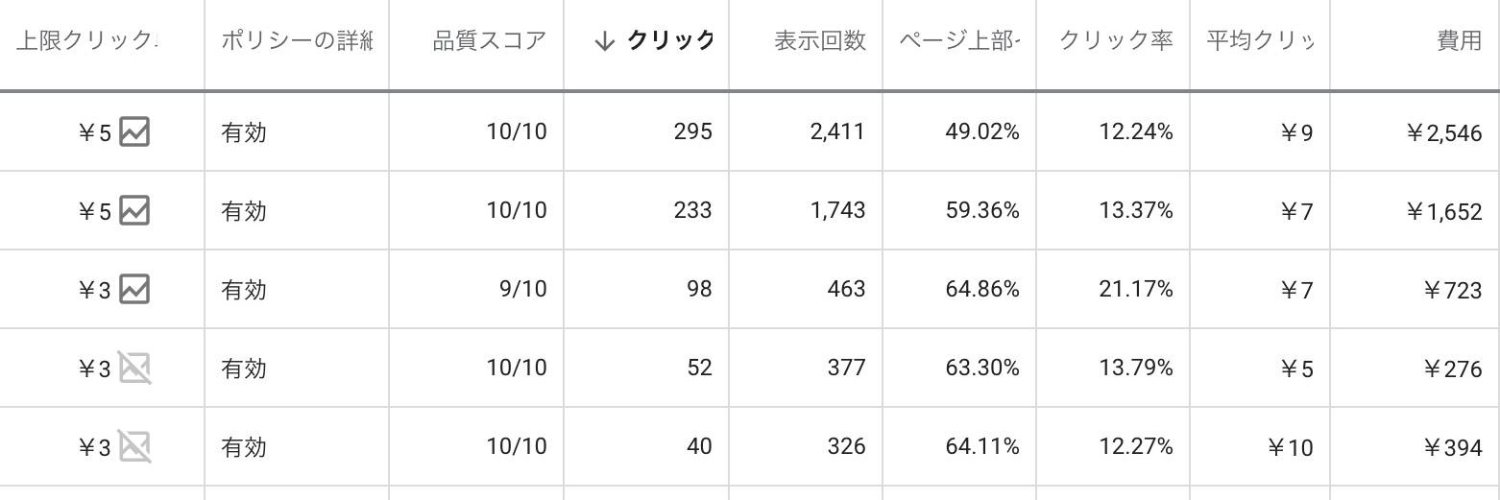Screen dimensions: 1500x500
Task: Open bid simulator icon in 233-clicks row
Action: pyautogui.click(x=134, y=211)
